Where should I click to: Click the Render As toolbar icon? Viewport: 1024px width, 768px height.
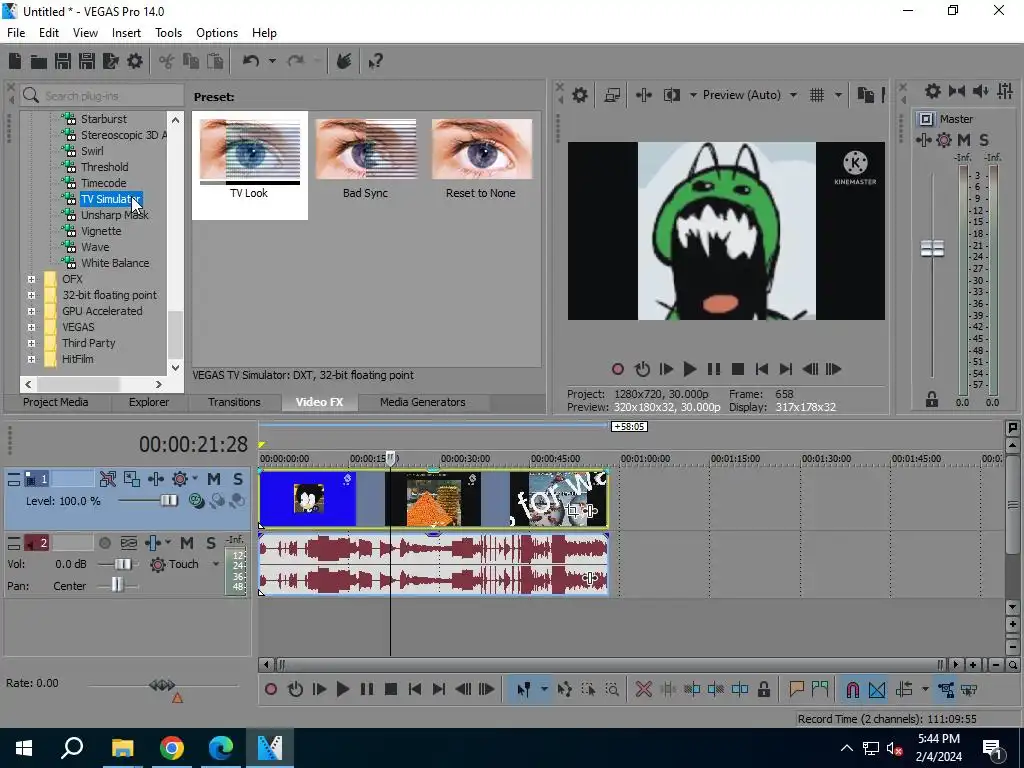point(111,61)
